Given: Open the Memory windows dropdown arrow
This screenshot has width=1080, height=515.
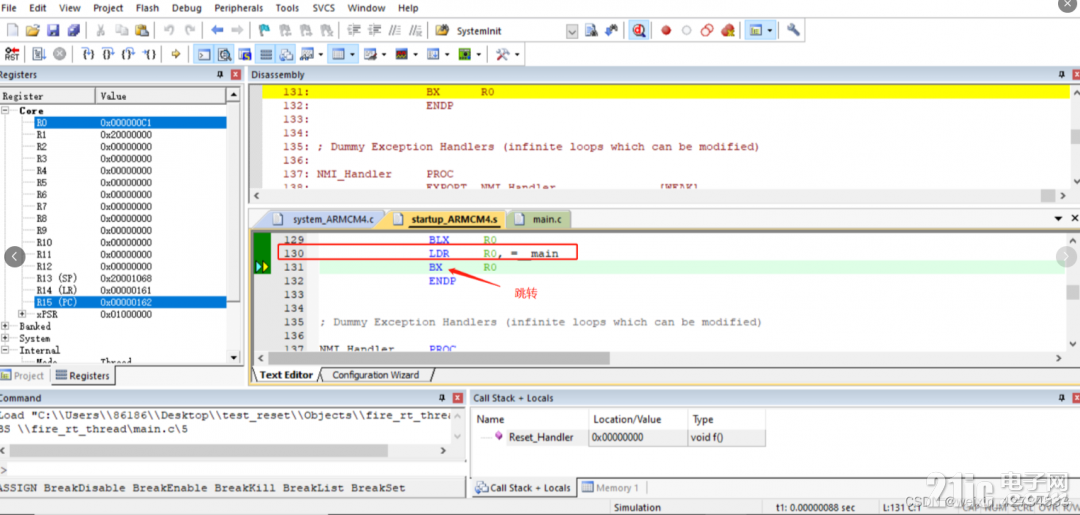Looking at the screenshot, I should click(352, 54).
